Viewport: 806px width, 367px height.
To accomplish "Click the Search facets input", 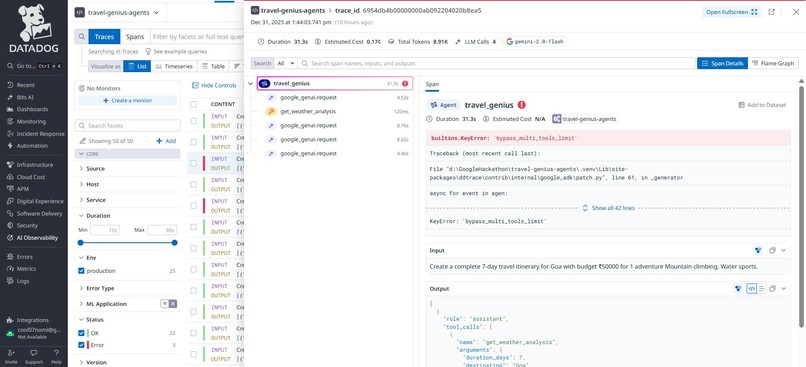I will tap(127, 125).
